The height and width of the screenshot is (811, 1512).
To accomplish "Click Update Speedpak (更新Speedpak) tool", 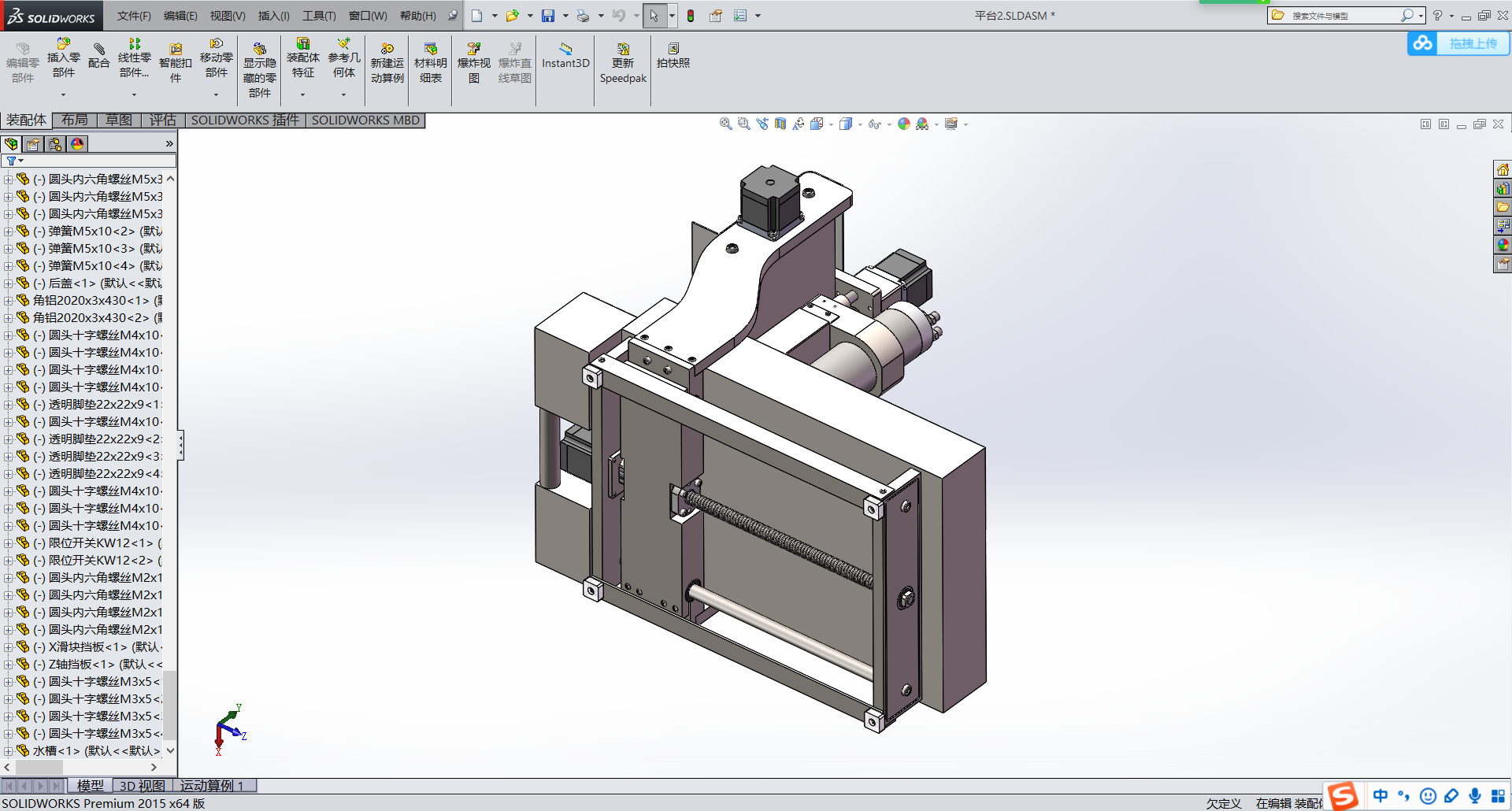I will (x=623, y=63).
